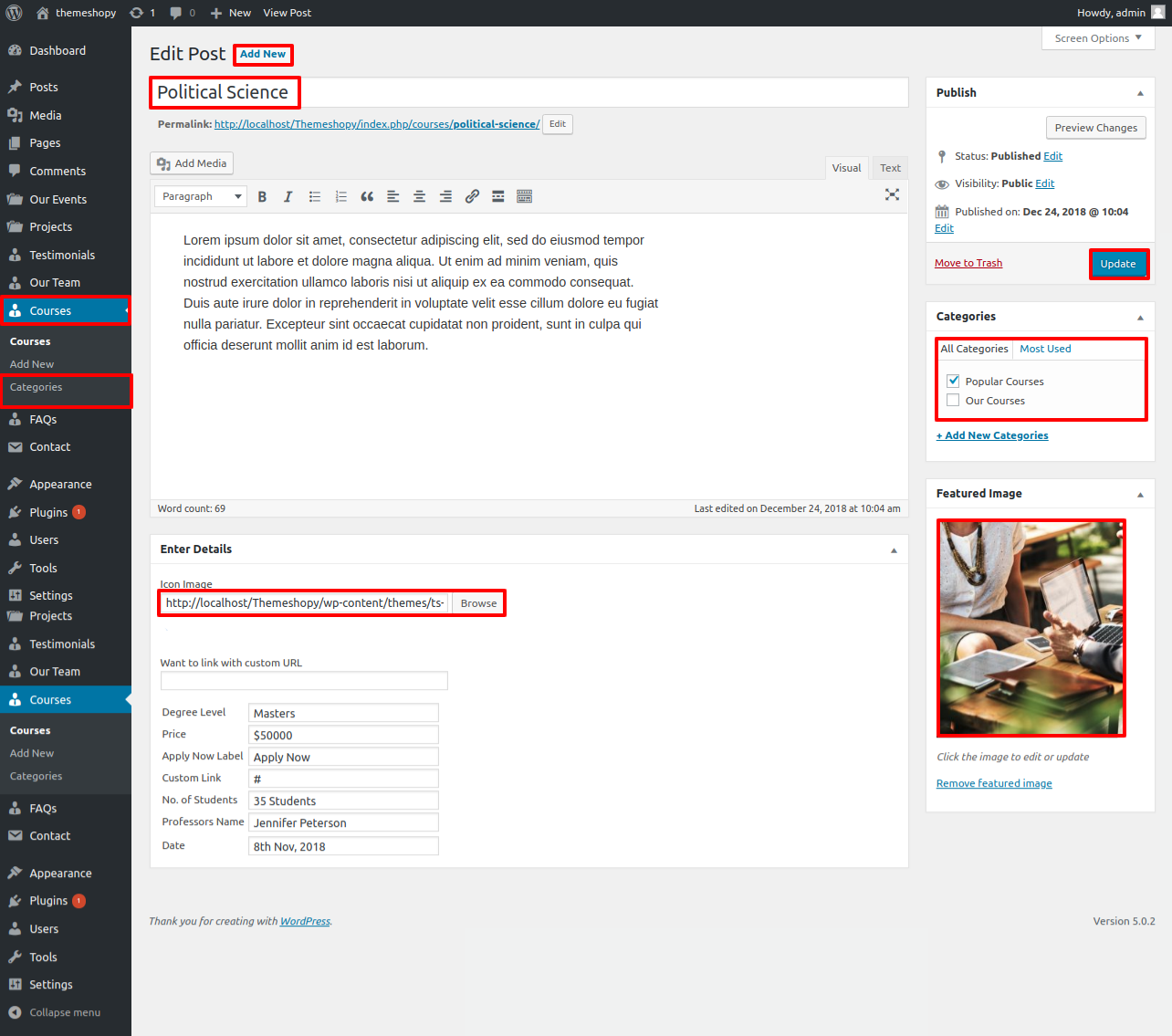
Task: Expand the Screen Options panel
Action: 1098,38
